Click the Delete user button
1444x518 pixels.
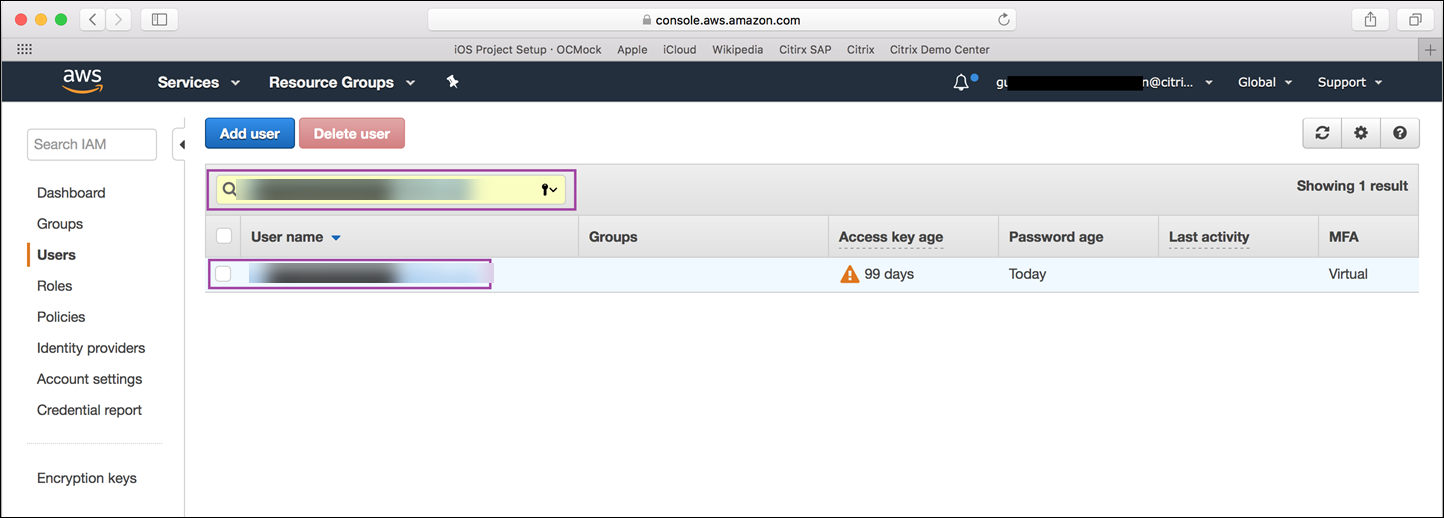pos(352,133)
